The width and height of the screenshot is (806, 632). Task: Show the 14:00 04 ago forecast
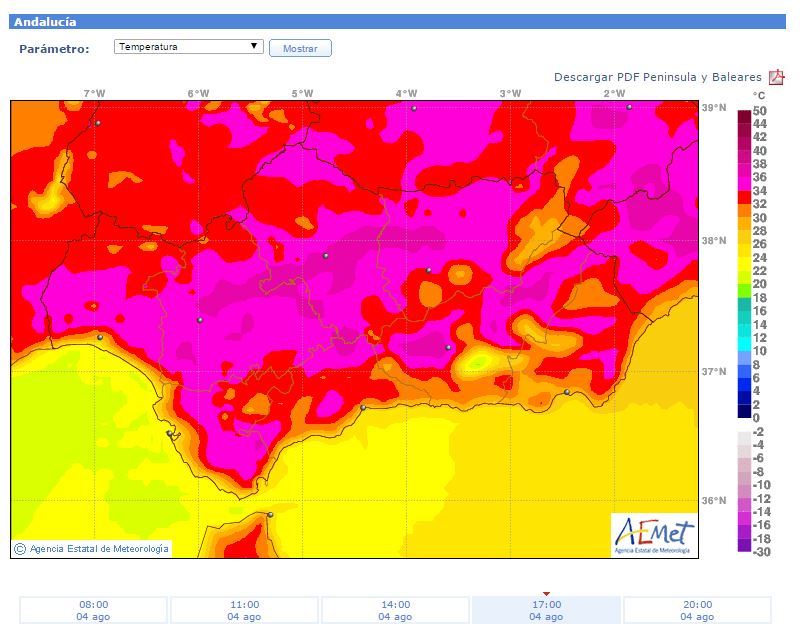pyautogui.click(x=396, y=610)
